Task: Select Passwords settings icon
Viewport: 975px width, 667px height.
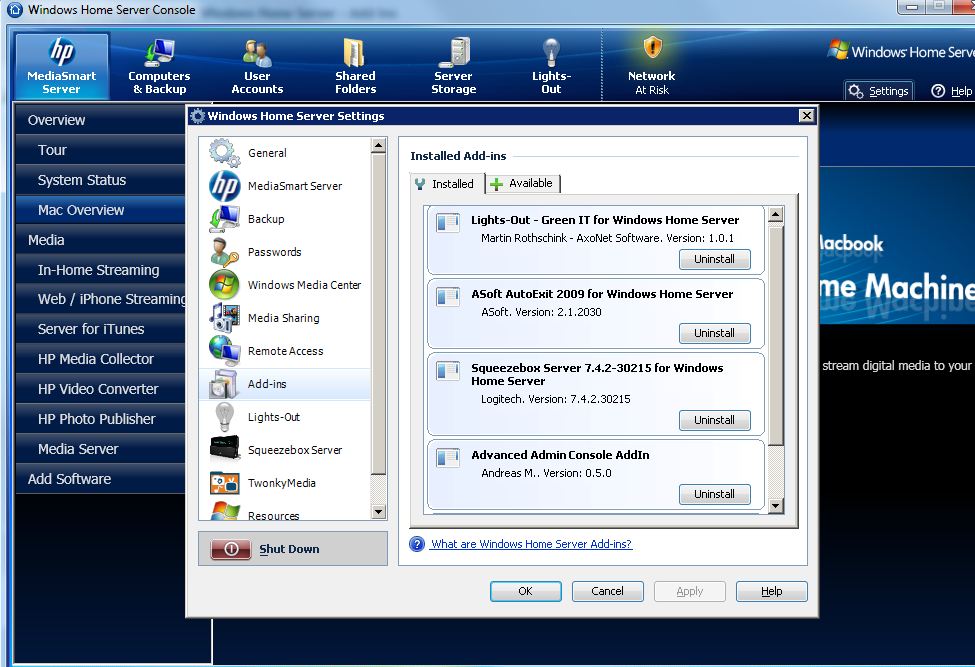Action: click(x=224, y=252)
